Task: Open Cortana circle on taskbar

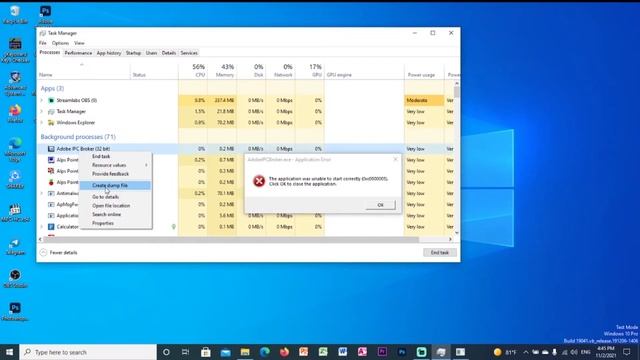Action: point(166,352)
